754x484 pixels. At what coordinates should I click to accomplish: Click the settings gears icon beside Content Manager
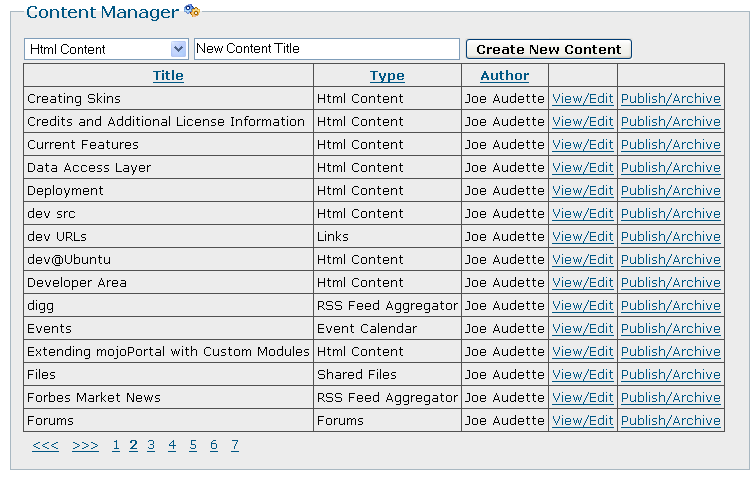pyautogui.click(x=192, y=12)
